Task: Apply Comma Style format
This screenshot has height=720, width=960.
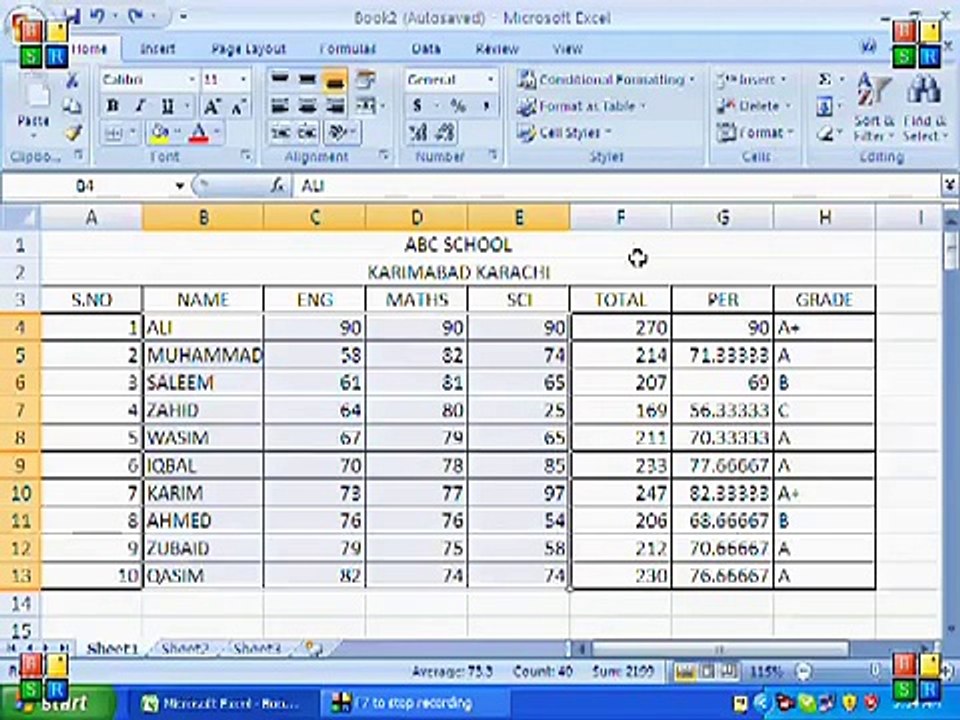Action: (x=486, y=106)
